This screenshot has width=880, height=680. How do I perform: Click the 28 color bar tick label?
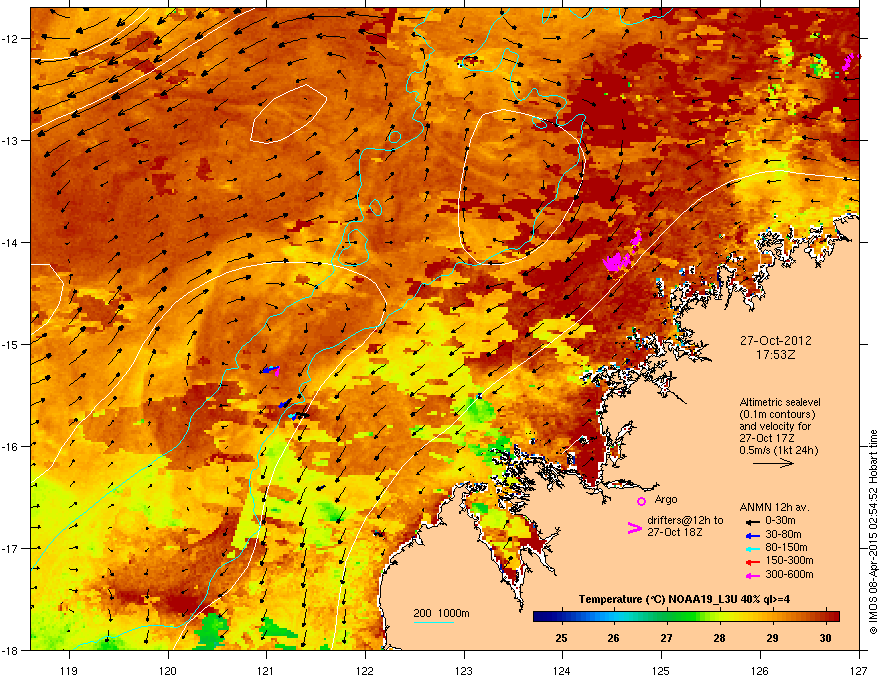(719, 638)
